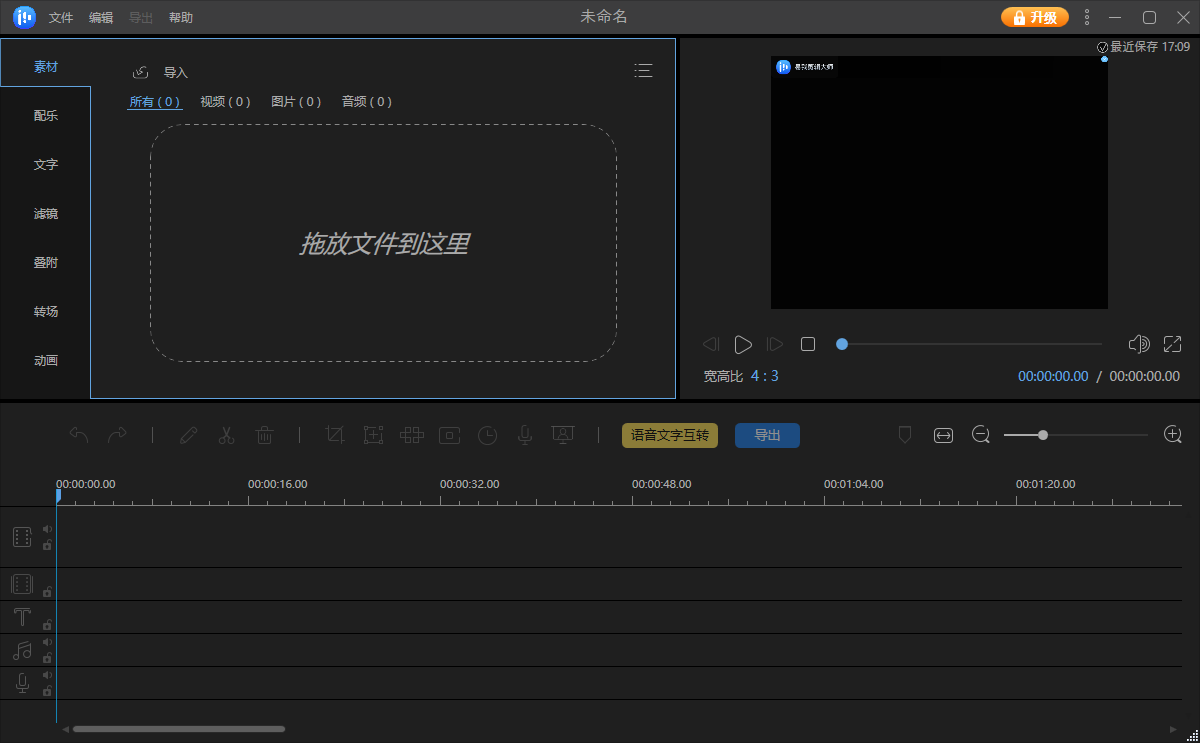Open the list view menu icon
Screen dimensions: 1200x743
(643, 70)
